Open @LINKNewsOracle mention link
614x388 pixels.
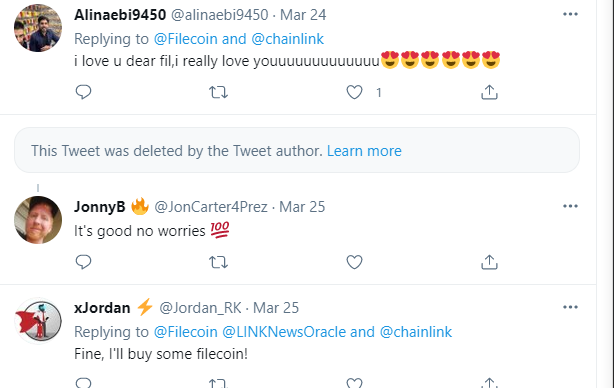click(284, 332)
